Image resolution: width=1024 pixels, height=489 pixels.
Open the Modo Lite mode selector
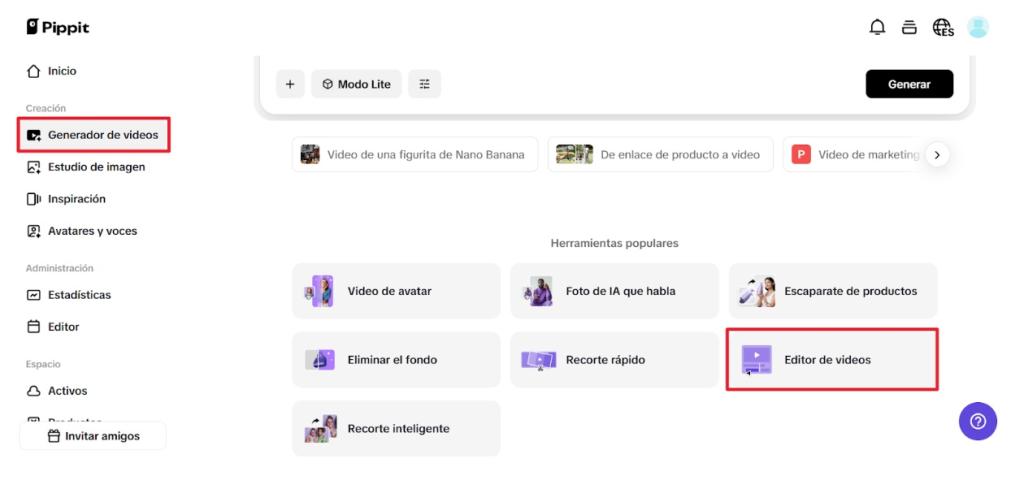point(356,84)
